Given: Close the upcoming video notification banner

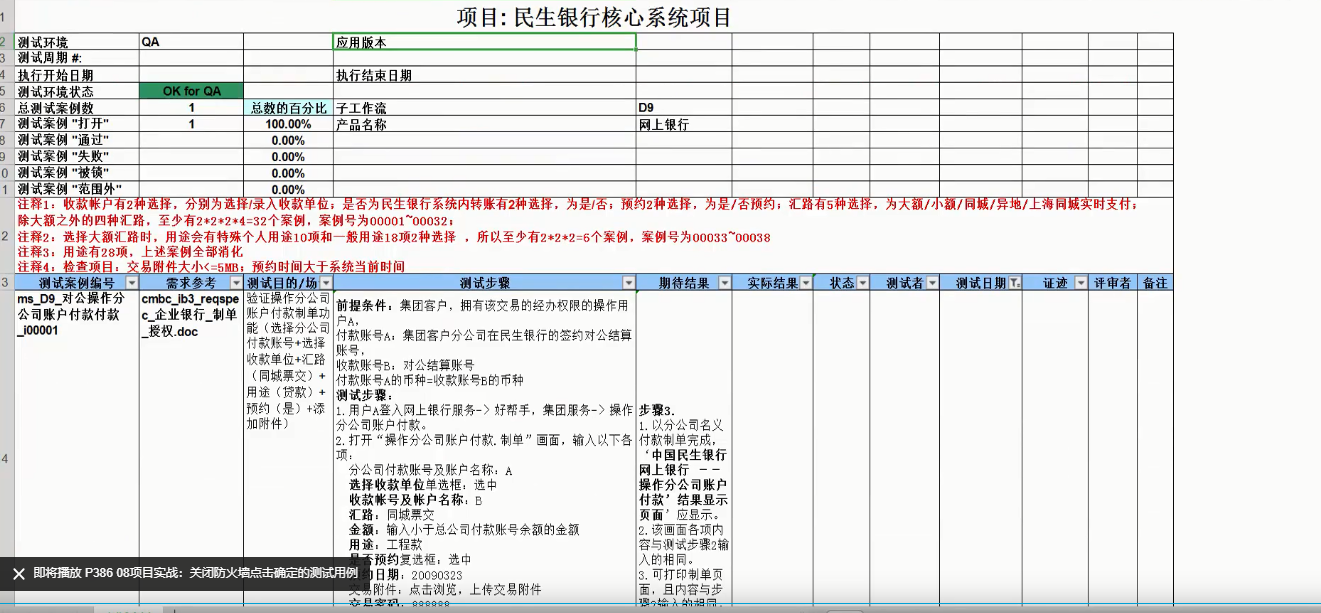Looking at the screenshot, I should (x=18, y=574).
